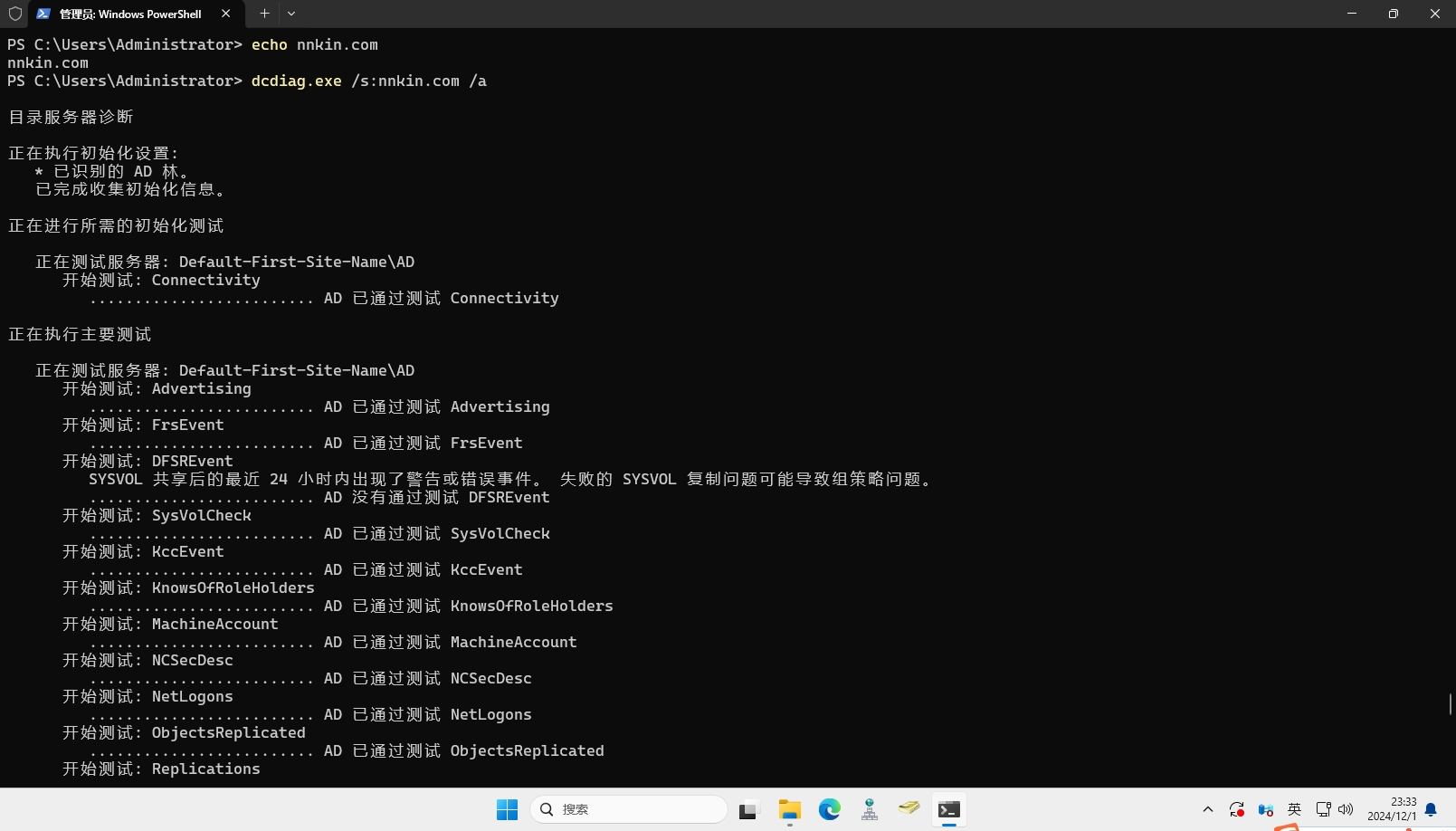Click the blue servers tray icon

1265,809
